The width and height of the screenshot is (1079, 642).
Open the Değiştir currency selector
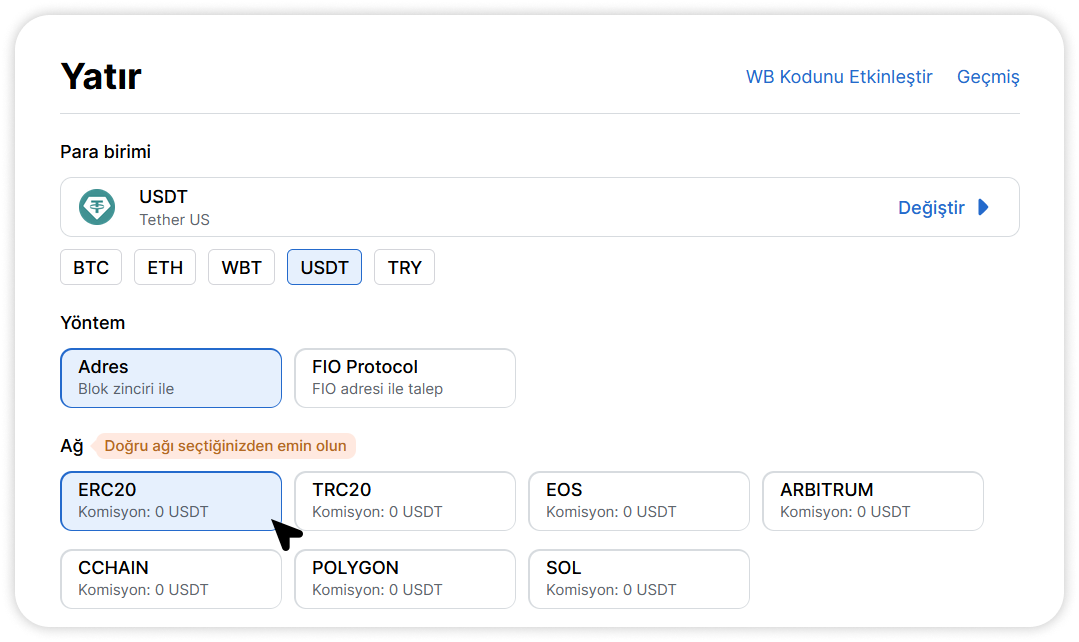(x=931, y=207)
